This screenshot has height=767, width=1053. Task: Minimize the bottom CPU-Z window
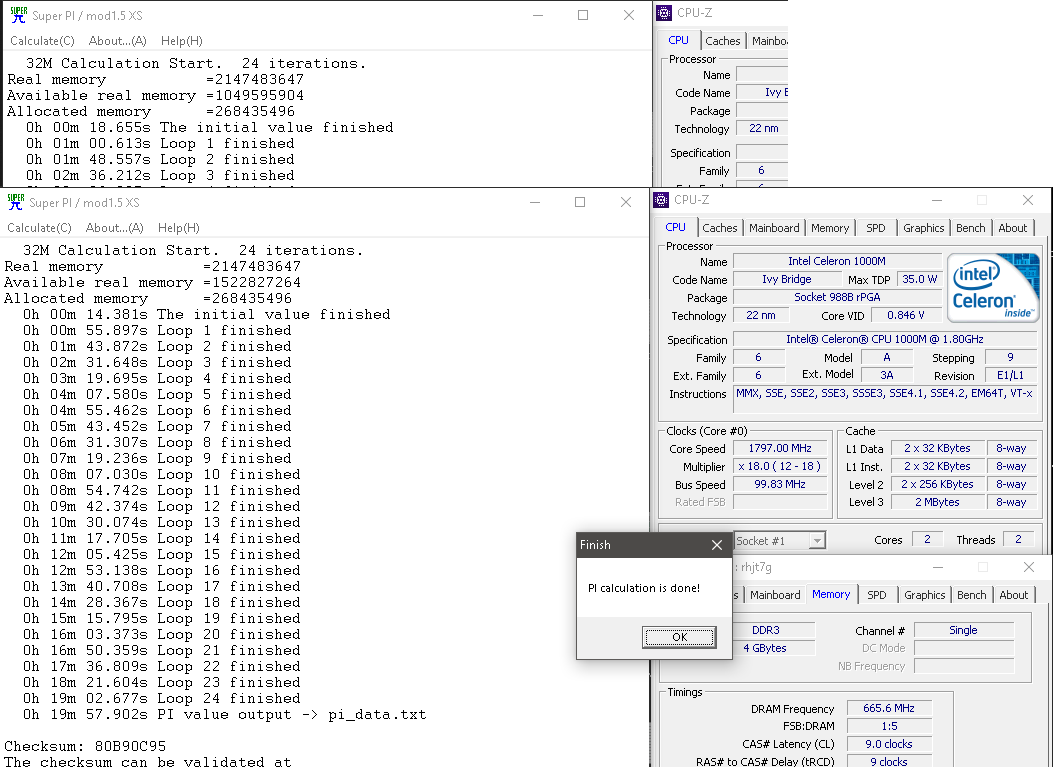click(937, 568)
